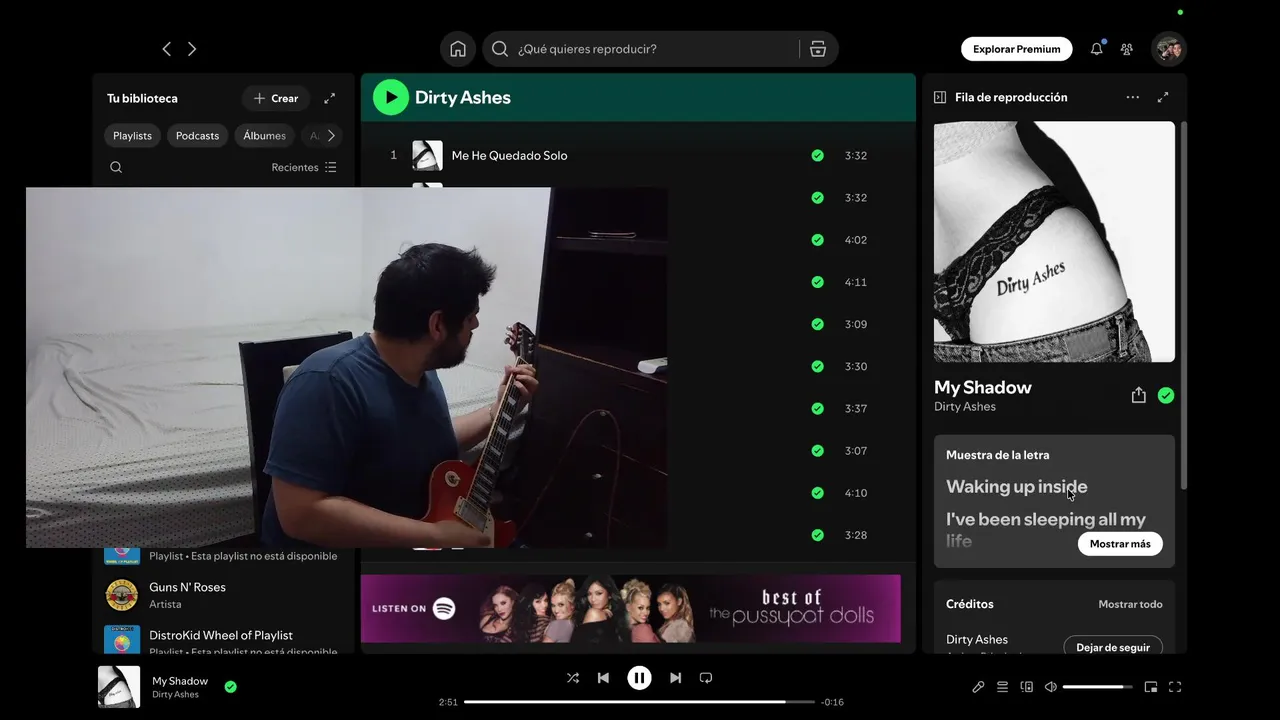Image resolution: width=1280 pixels, height=720 pixels.
Task: Toggle saved check on 3:09 track
Action: tap(818, 324)
